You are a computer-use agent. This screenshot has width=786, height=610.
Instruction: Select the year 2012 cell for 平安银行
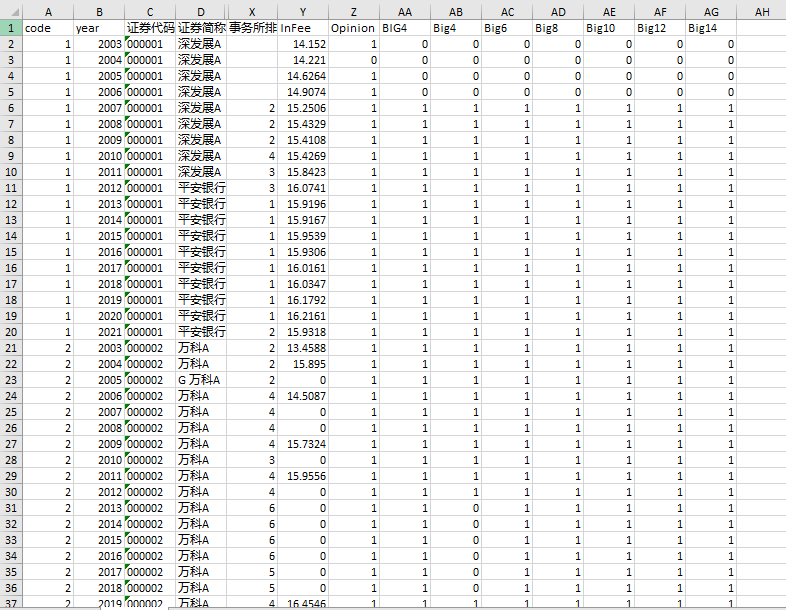click(98, 188)
